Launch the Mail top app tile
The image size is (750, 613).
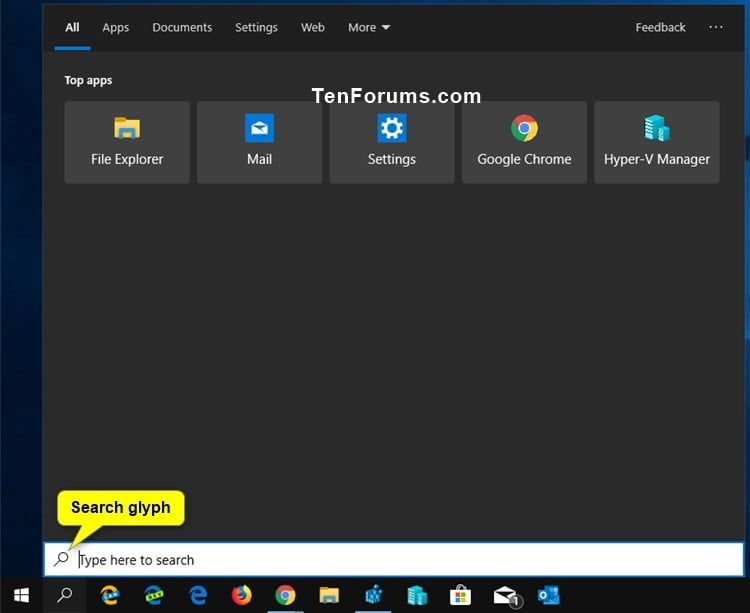pyautogui.click(x=259, y=142)
